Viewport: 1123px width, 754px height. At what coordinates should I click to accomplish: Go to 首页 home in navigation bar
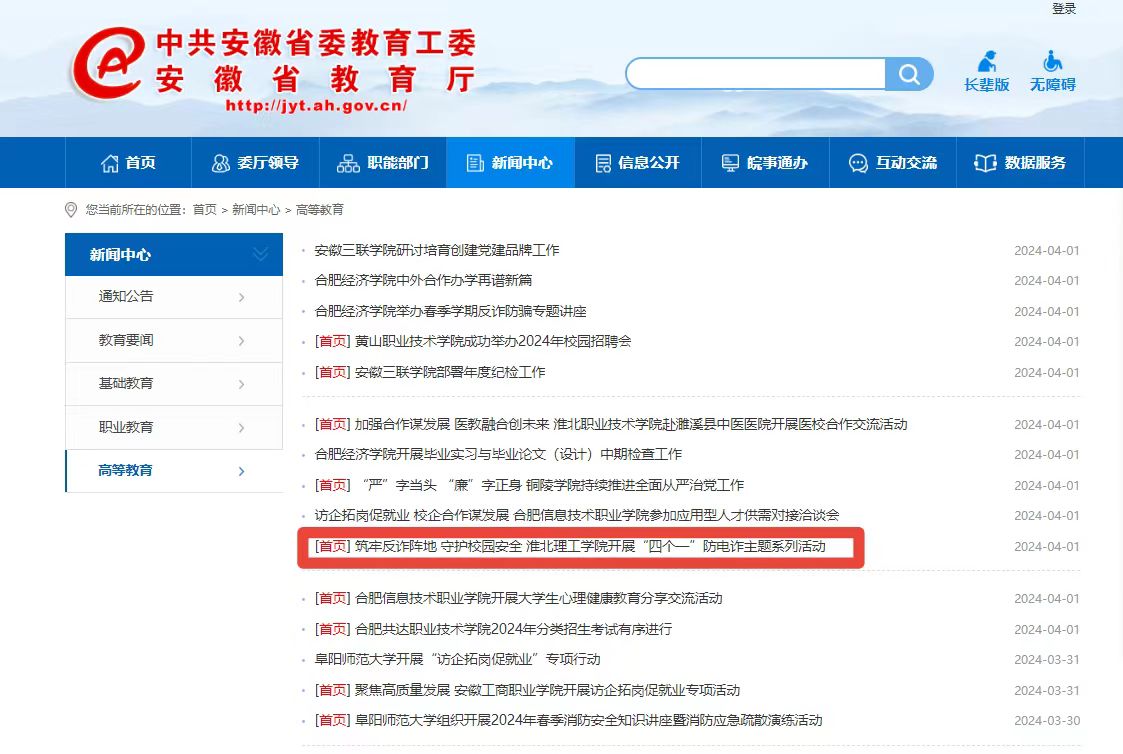click(x=128, y=163)
